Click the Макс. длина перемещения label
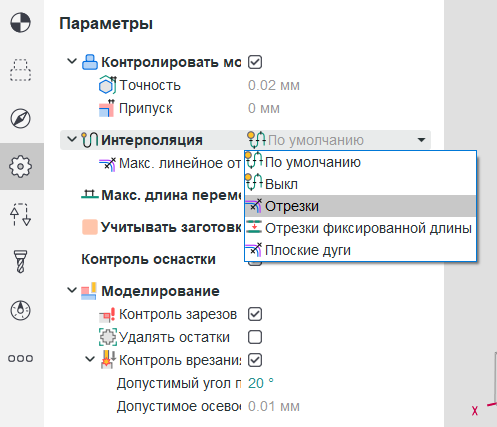Screen dimensions: 497x427 pyautogui.click(x=171, y=195)
